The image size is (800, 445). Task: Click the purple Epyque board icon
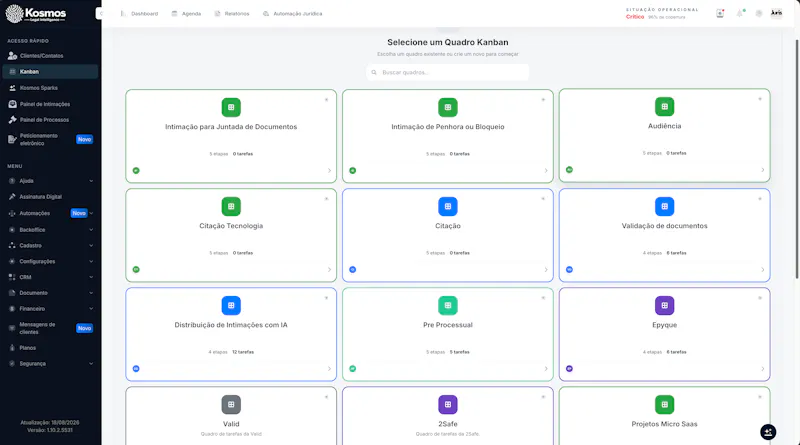click(664, 305)
